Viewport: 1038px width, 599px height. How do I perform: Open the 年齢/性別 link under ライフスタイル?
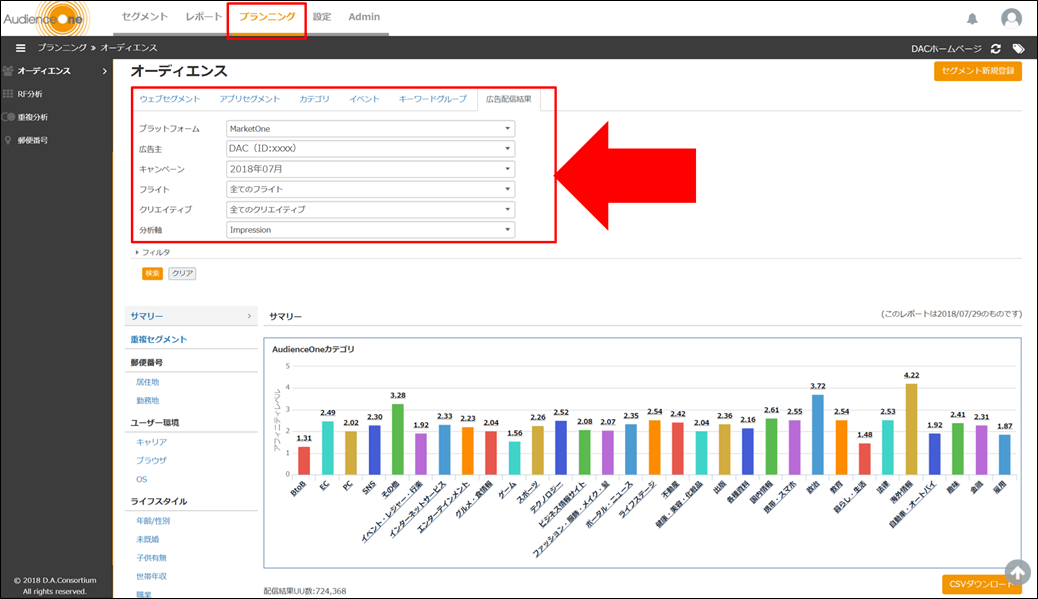153,520
